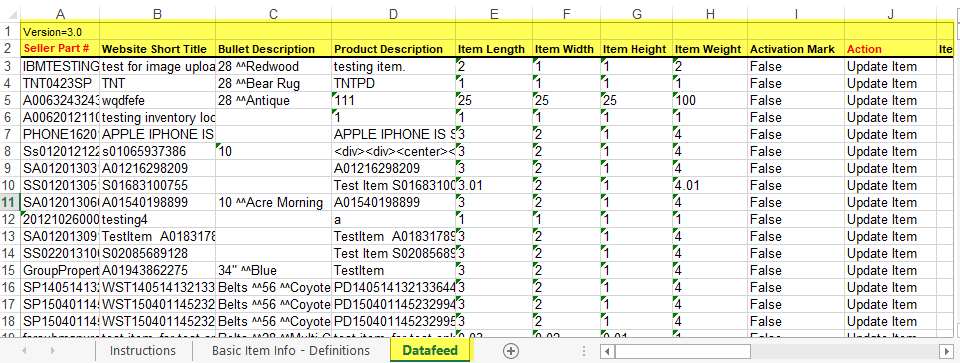Select column C header
Image resolution: width=960 pixels, height=363 pixels.
pos(273,13)
